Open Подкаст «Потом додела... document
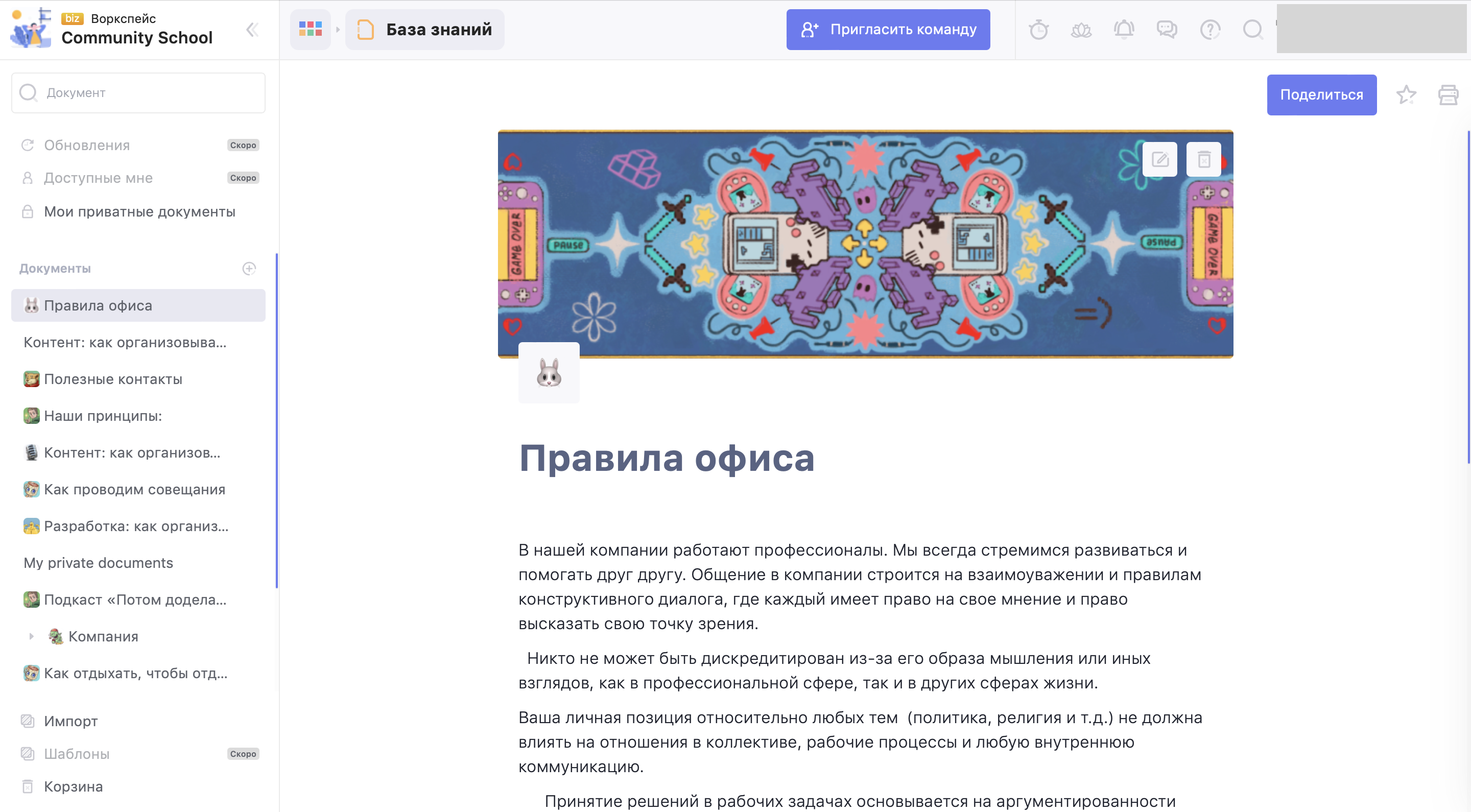The height and width of the screenshot is (812, 1471). coord(138,600)
